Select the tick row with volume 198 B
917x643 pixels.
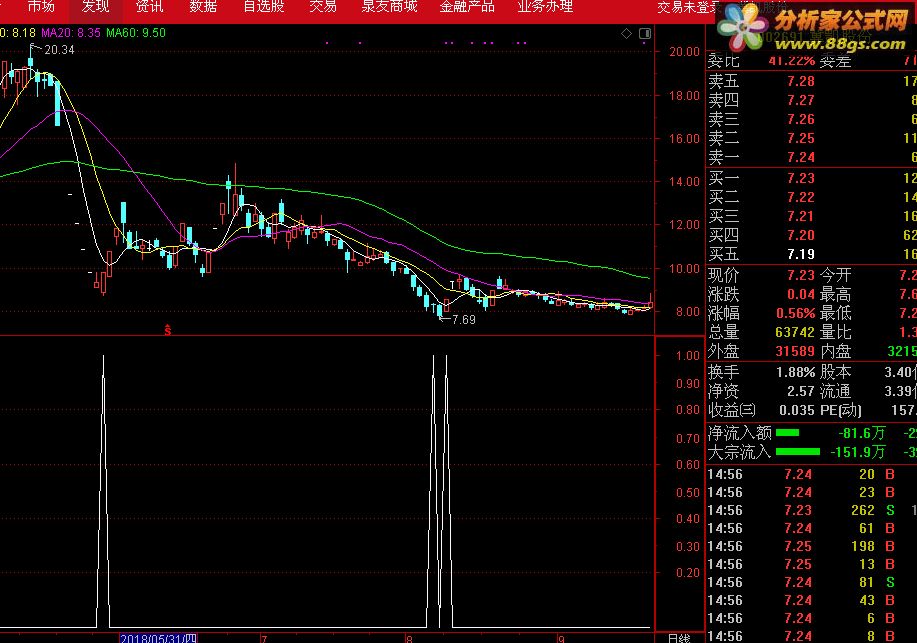tap(811, 546)
